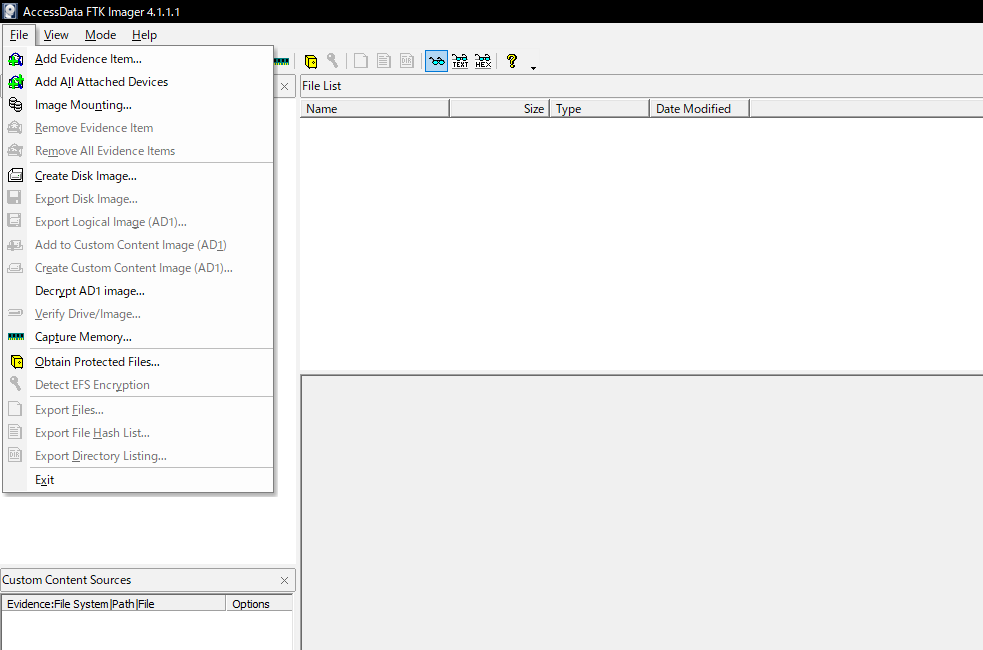Click the File List panel title
The image size is (983, 650).
(322, 86)
